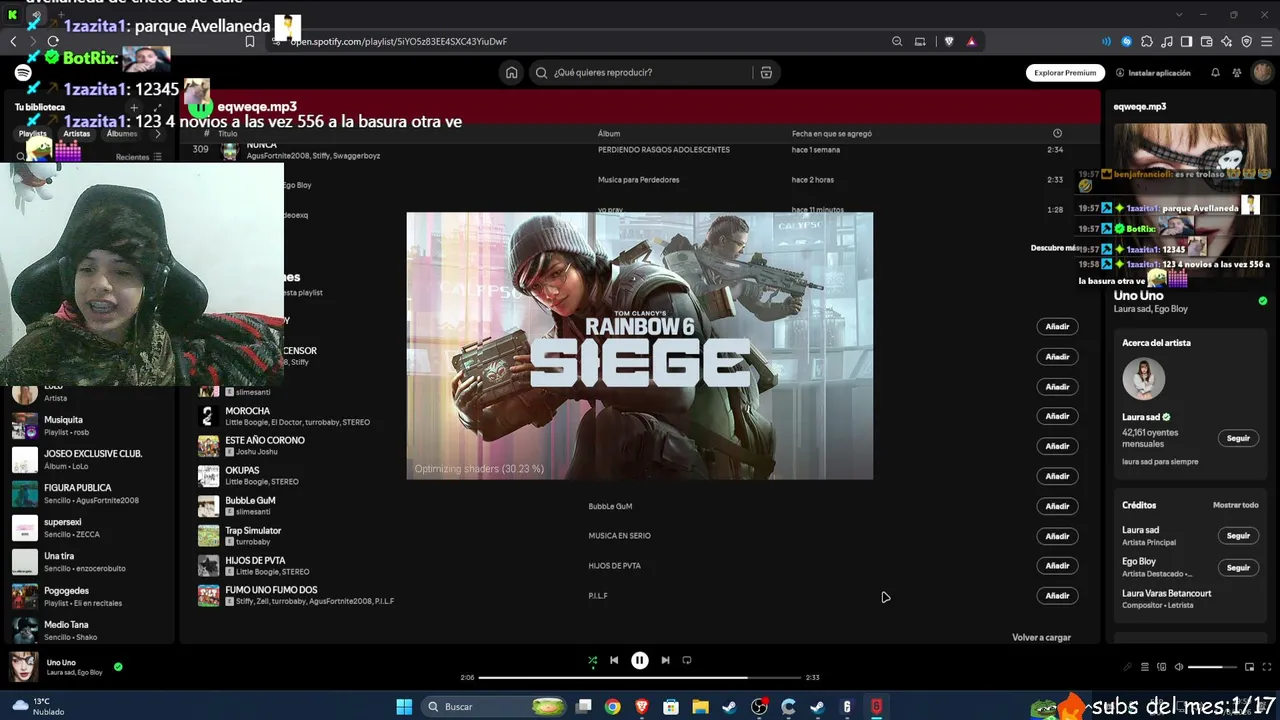Open the friends activity icon
Viewport: 1280px width, 720px height.
(x=1237, y=72)
